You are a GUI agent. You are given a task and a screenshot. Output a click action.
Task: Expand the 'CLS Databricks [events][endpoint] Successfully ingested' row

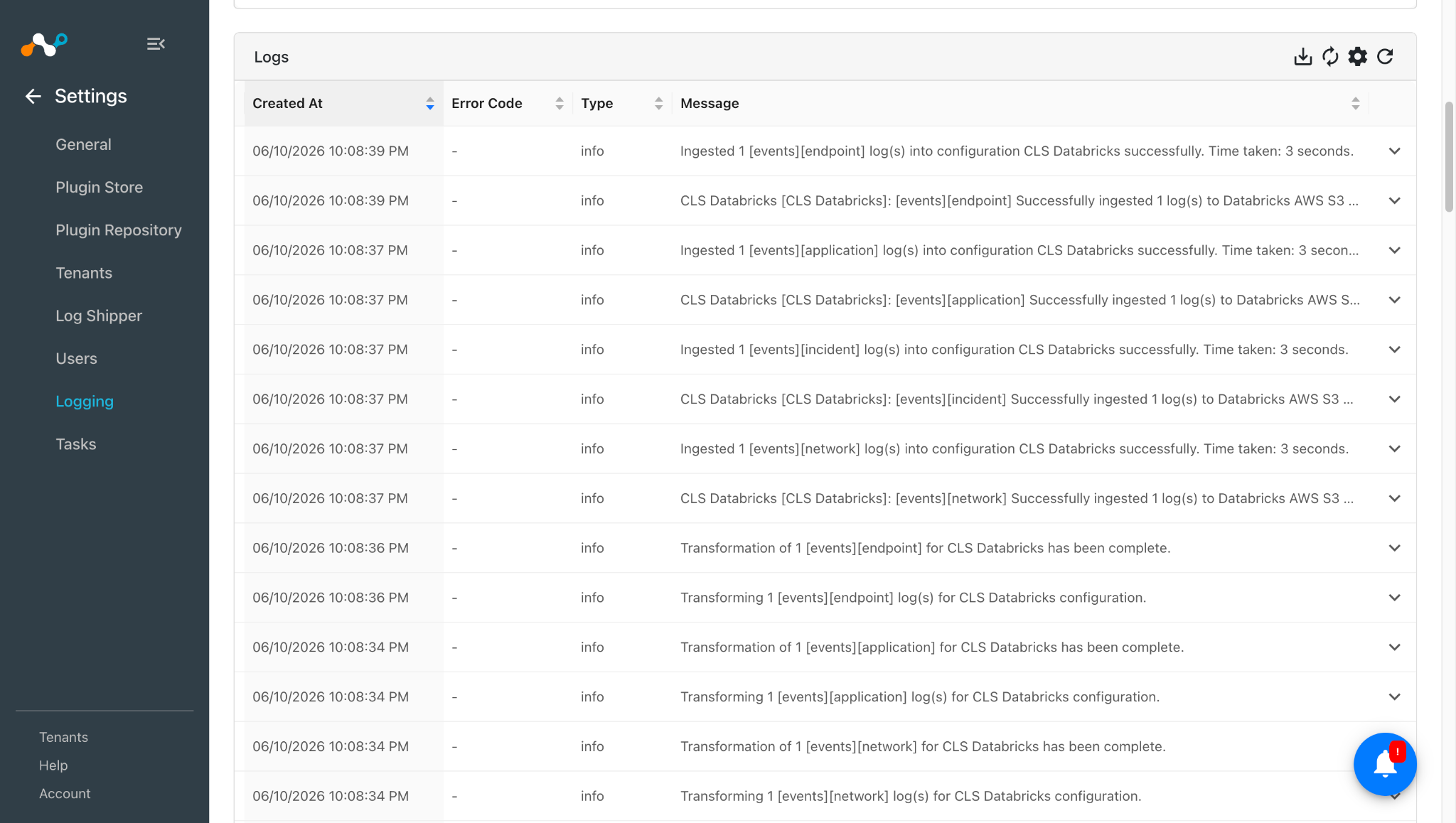click(1394, 201)
